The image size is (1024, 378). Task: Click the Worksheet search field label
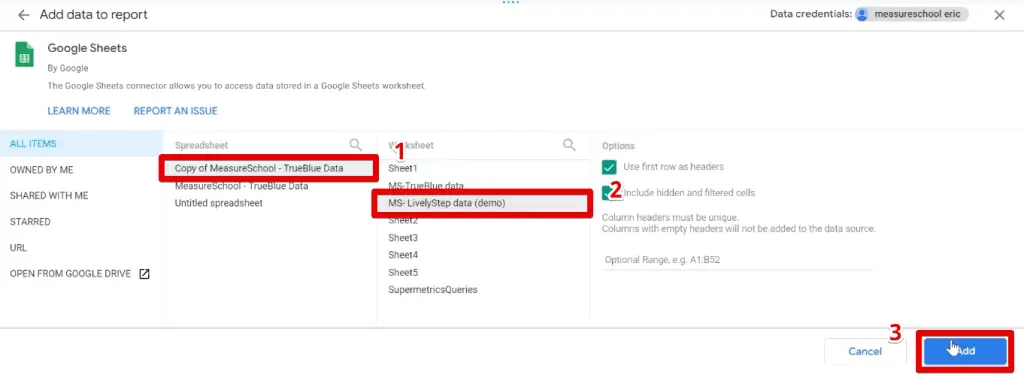pyautogui.click(x=411, y=145)
